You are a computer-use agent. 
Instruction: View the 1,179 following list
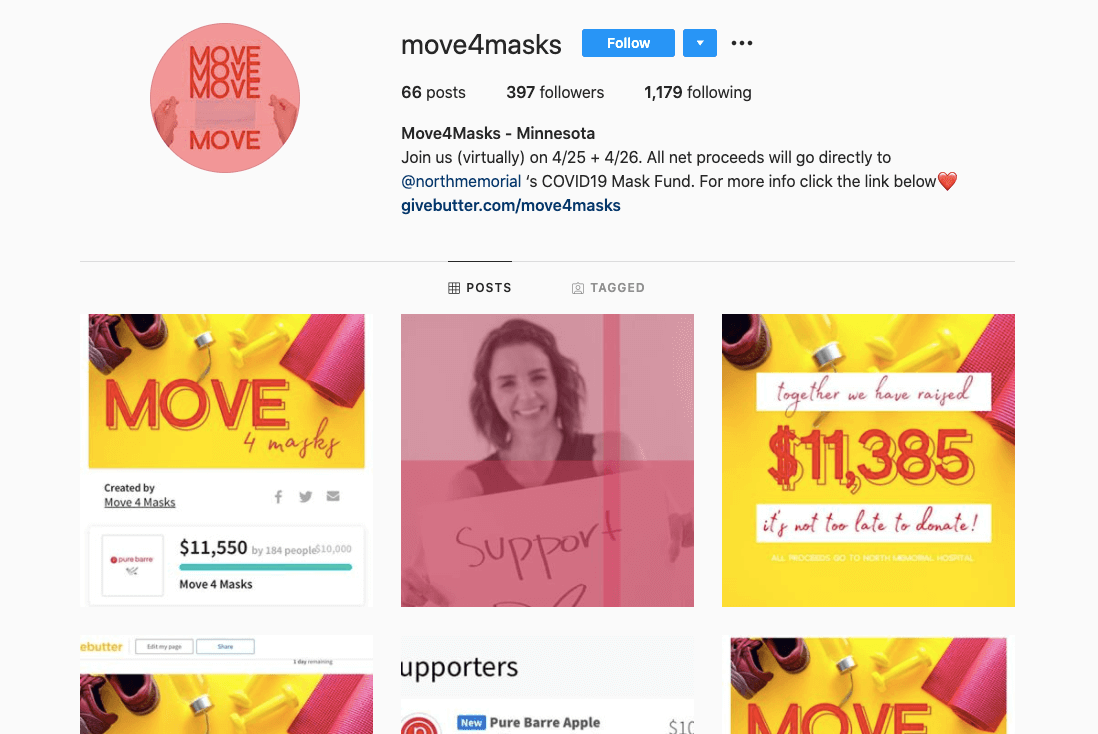tap(697, 92)
